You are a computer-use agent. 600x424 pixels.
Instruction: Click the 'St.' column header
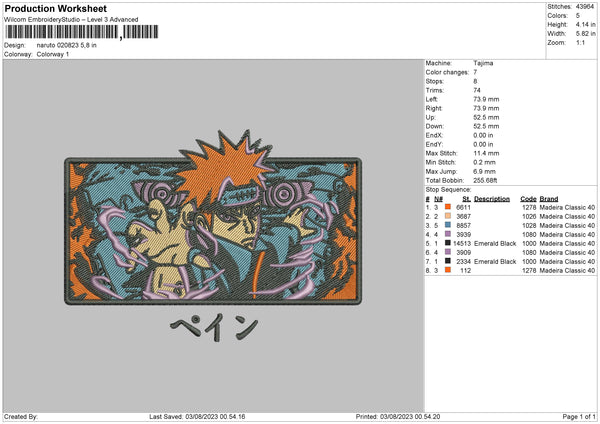pyautogui.click(x=466, y=199)
